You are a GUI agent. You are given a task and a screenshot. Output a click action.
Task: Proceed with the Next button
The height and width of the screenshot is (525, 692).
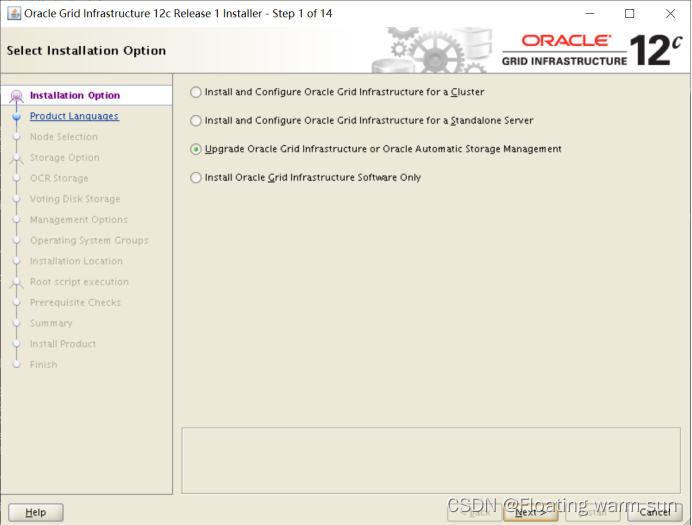pyautogui.click(x=530, y=512)
